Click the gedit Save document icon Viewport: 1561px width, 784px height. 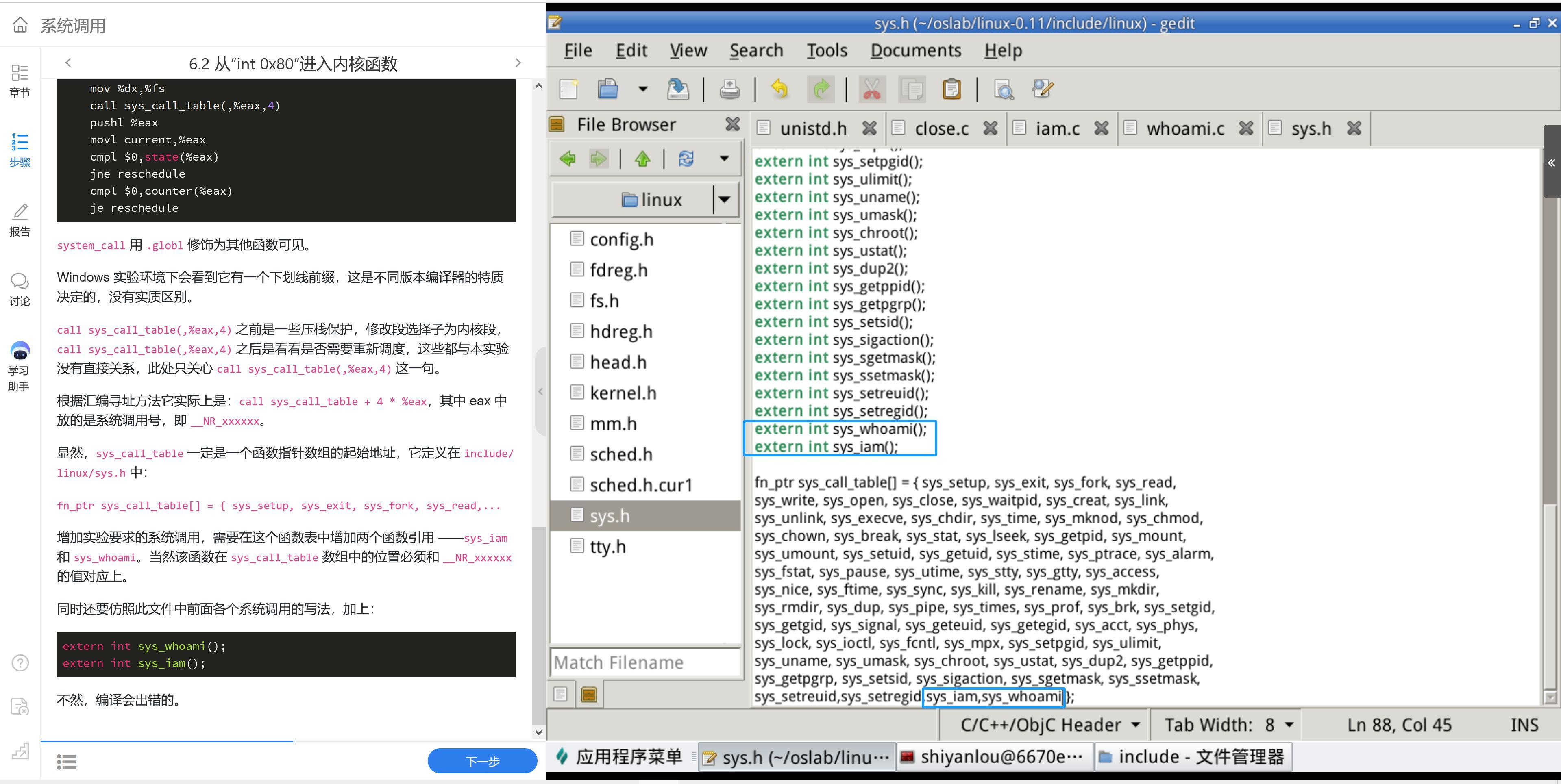pos(678,90)
